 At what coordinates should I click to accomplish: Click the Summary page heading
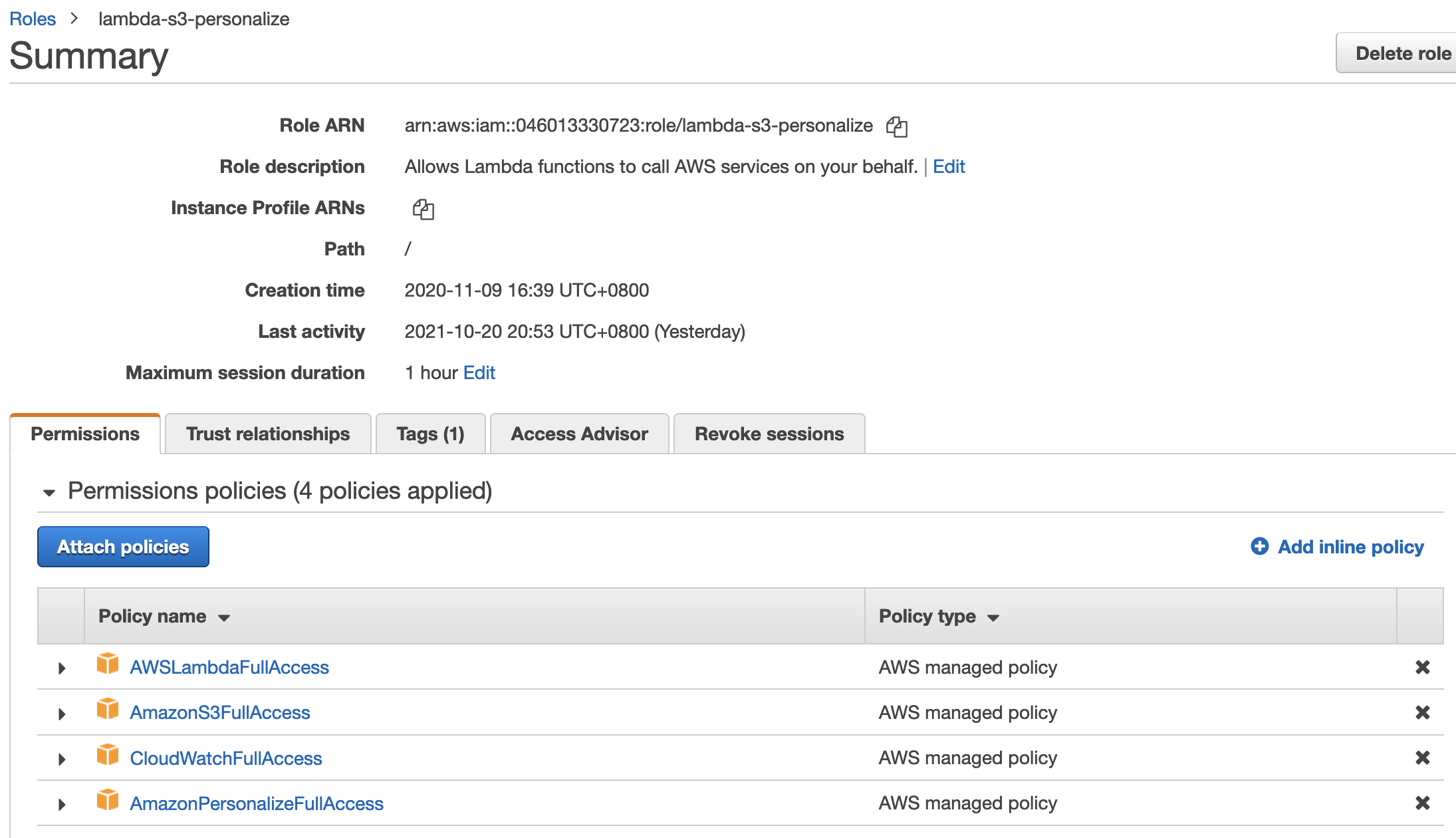[x=89, y=56]
